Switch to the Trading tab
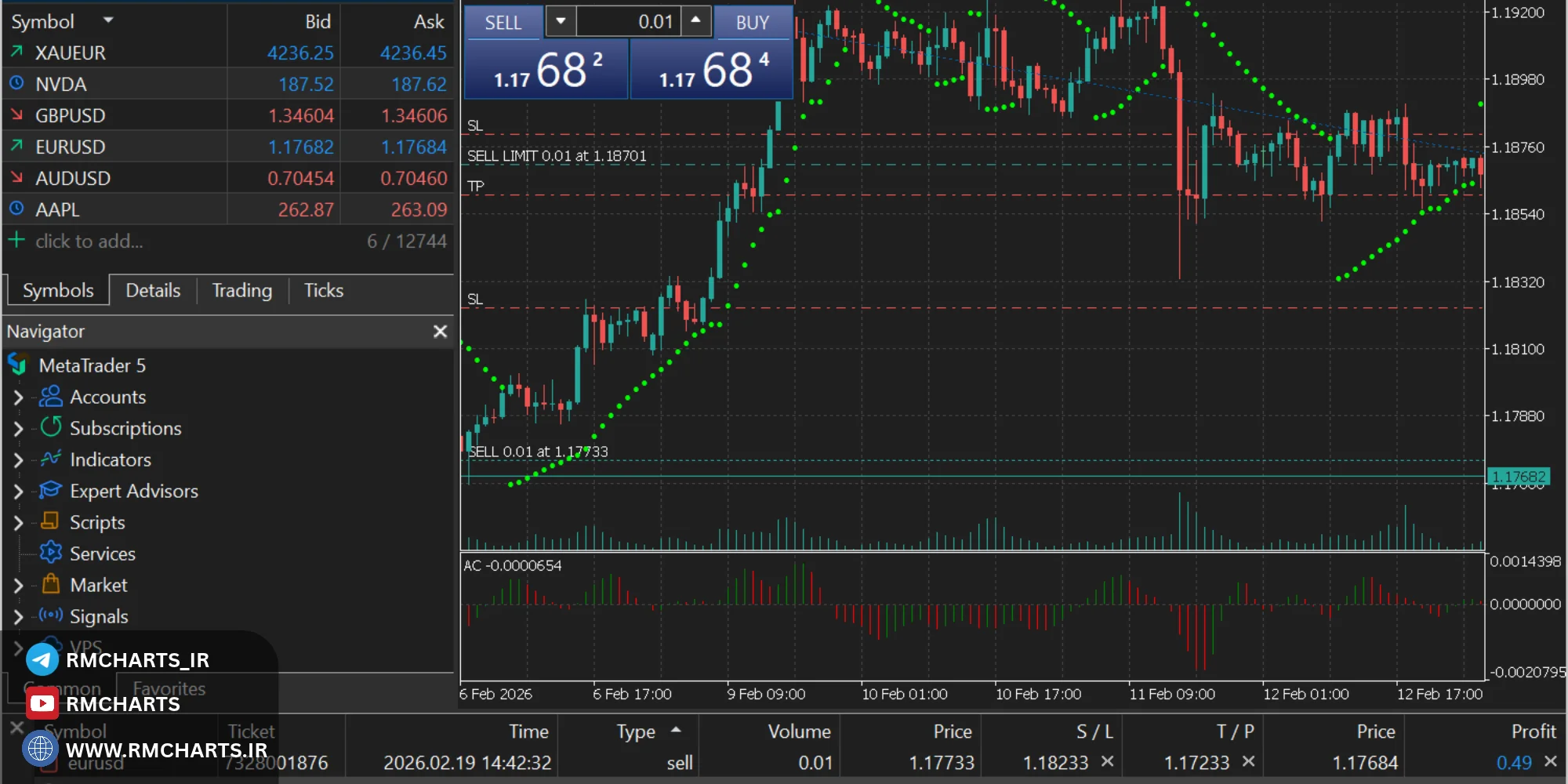This screenshot has height=784, width=1568. pos(242,290)
